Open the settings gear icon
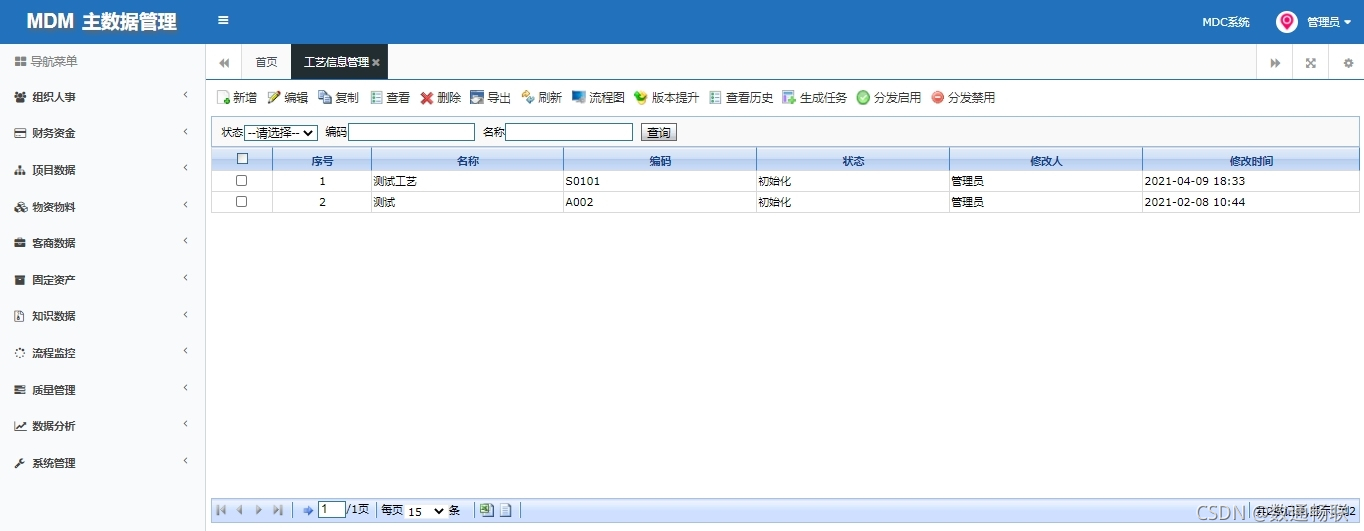 point(1348,63)
